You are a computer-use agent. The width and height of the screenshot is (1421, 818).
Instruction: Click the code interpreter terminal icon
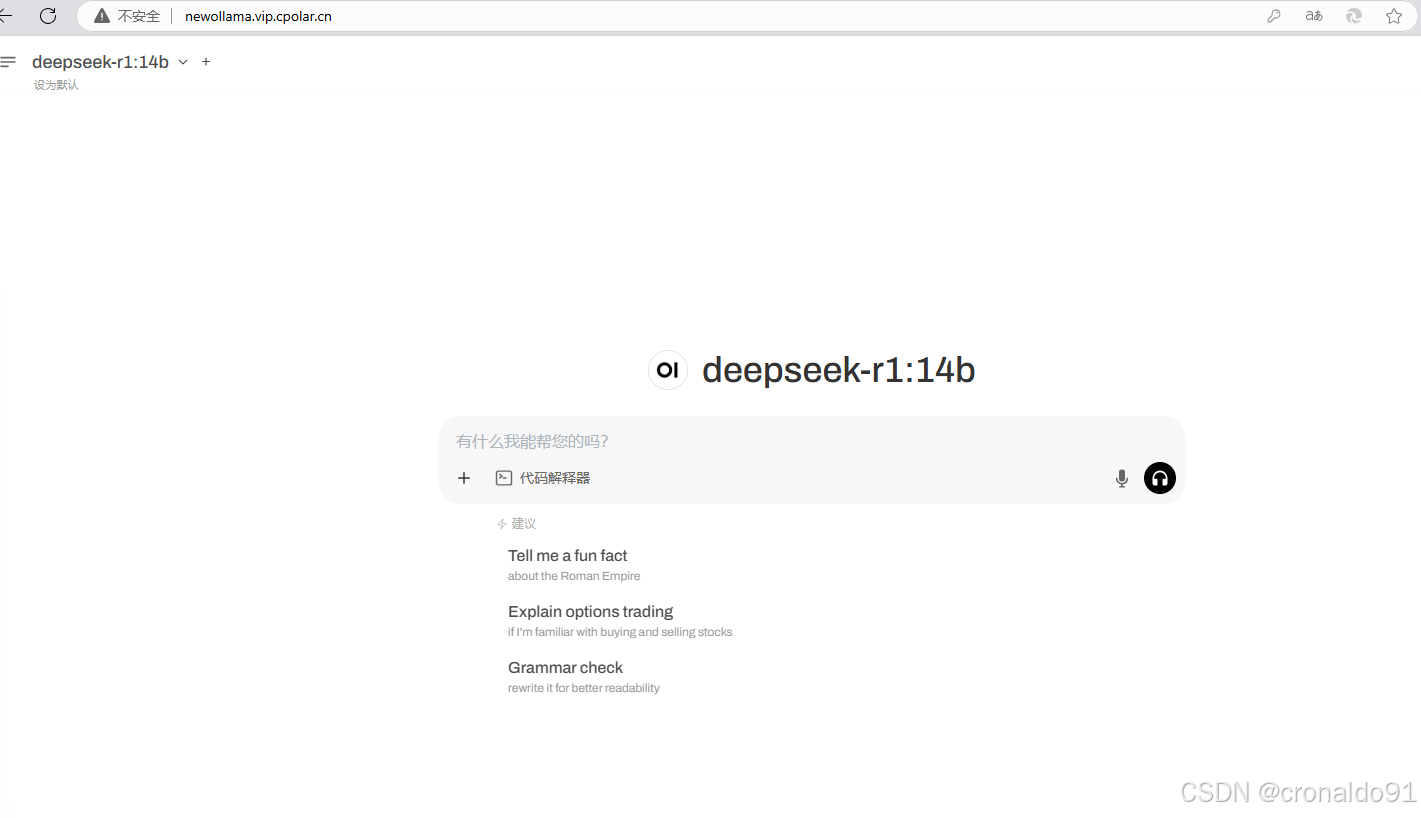click(x=504, y=478)
